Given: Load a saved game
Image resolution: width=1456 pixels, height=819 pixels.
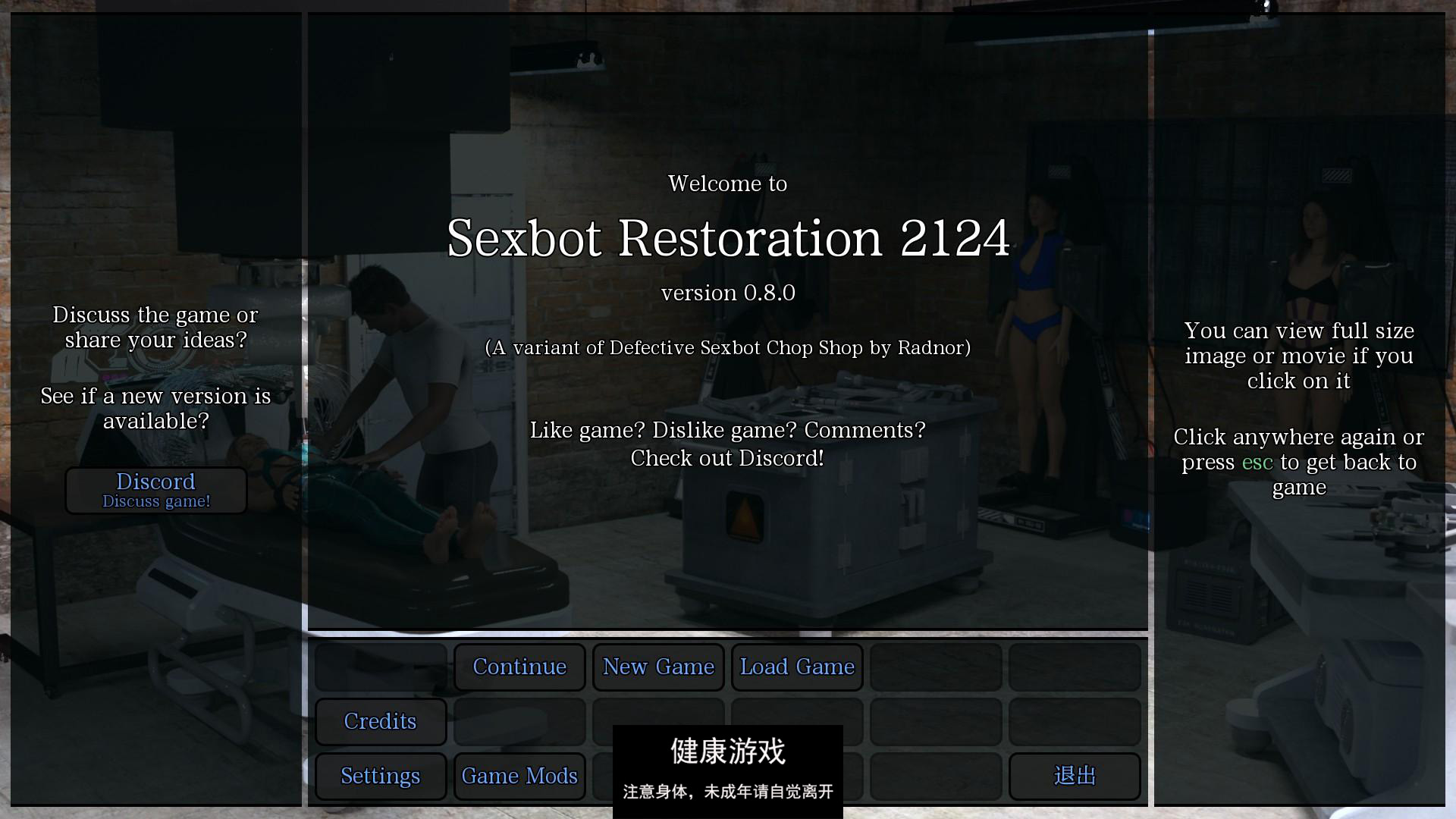Looking at the screenshot, I should 797,666.
